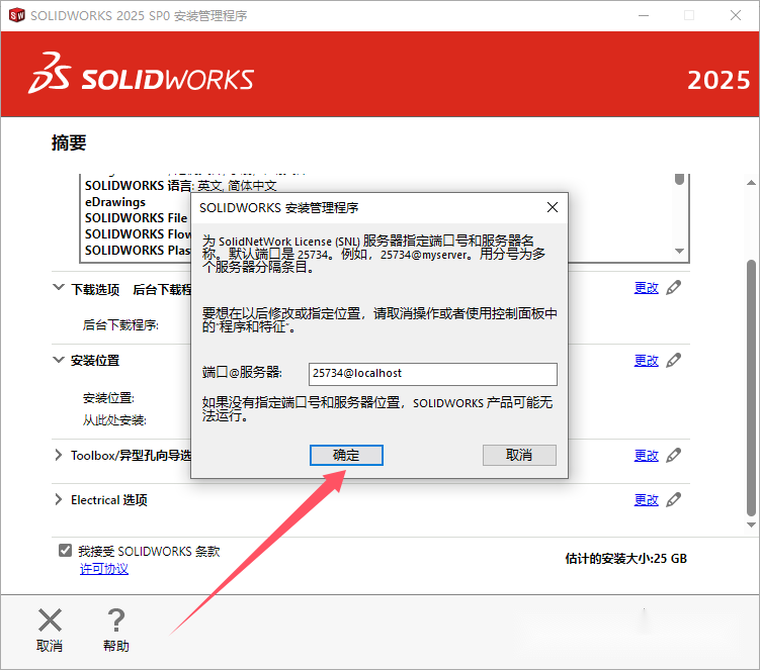This screenshot has height=670, width=760.
Task: Close the SNL server dialog with X
Action: [x=552, y=207]
